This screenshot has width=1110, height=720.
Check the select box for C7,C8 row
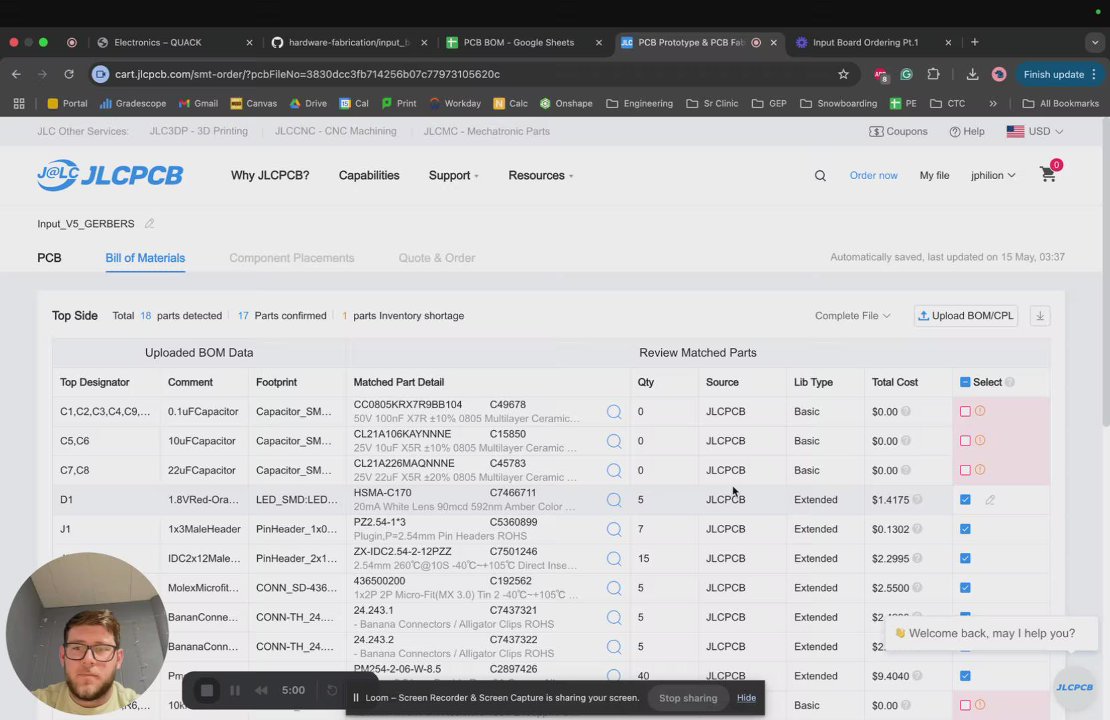[965, 470]
